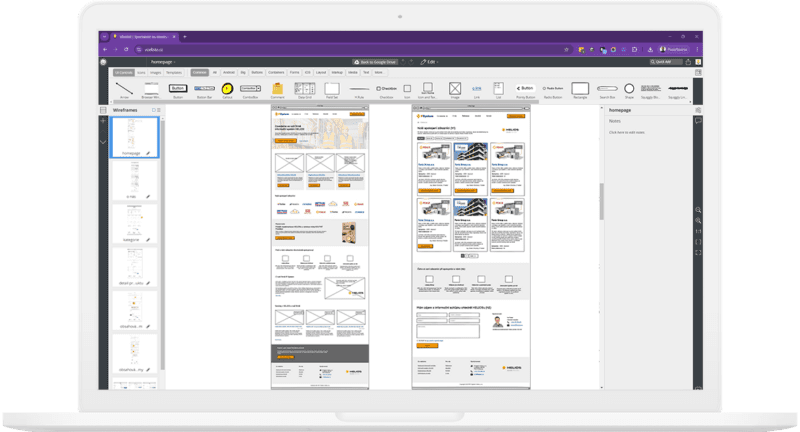Switch to the Forms category tab

pyautogui.click(x=294, y=72)
